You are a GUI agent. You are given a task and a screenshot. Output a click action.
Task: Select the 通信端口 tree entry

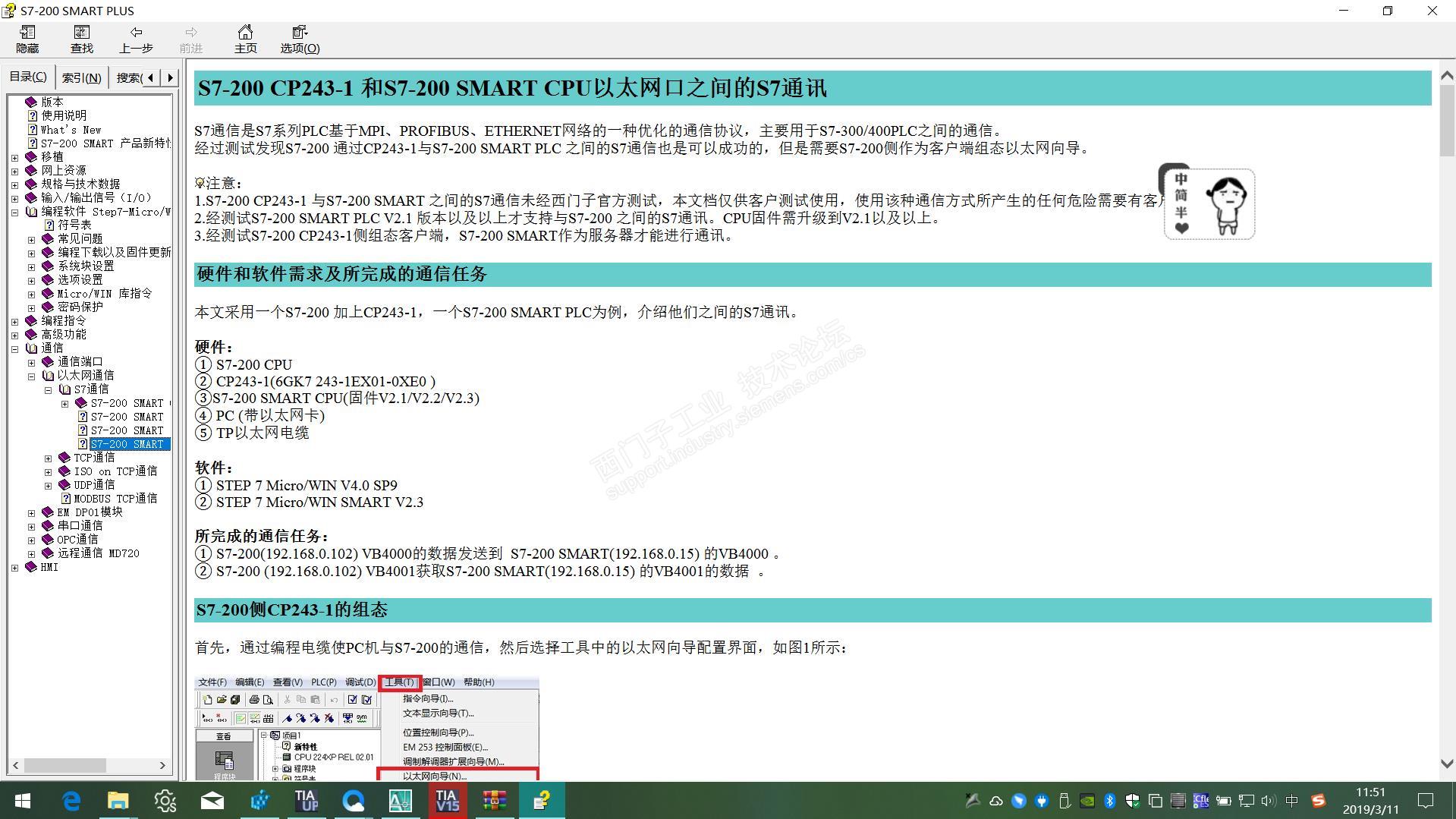(80, 361)
